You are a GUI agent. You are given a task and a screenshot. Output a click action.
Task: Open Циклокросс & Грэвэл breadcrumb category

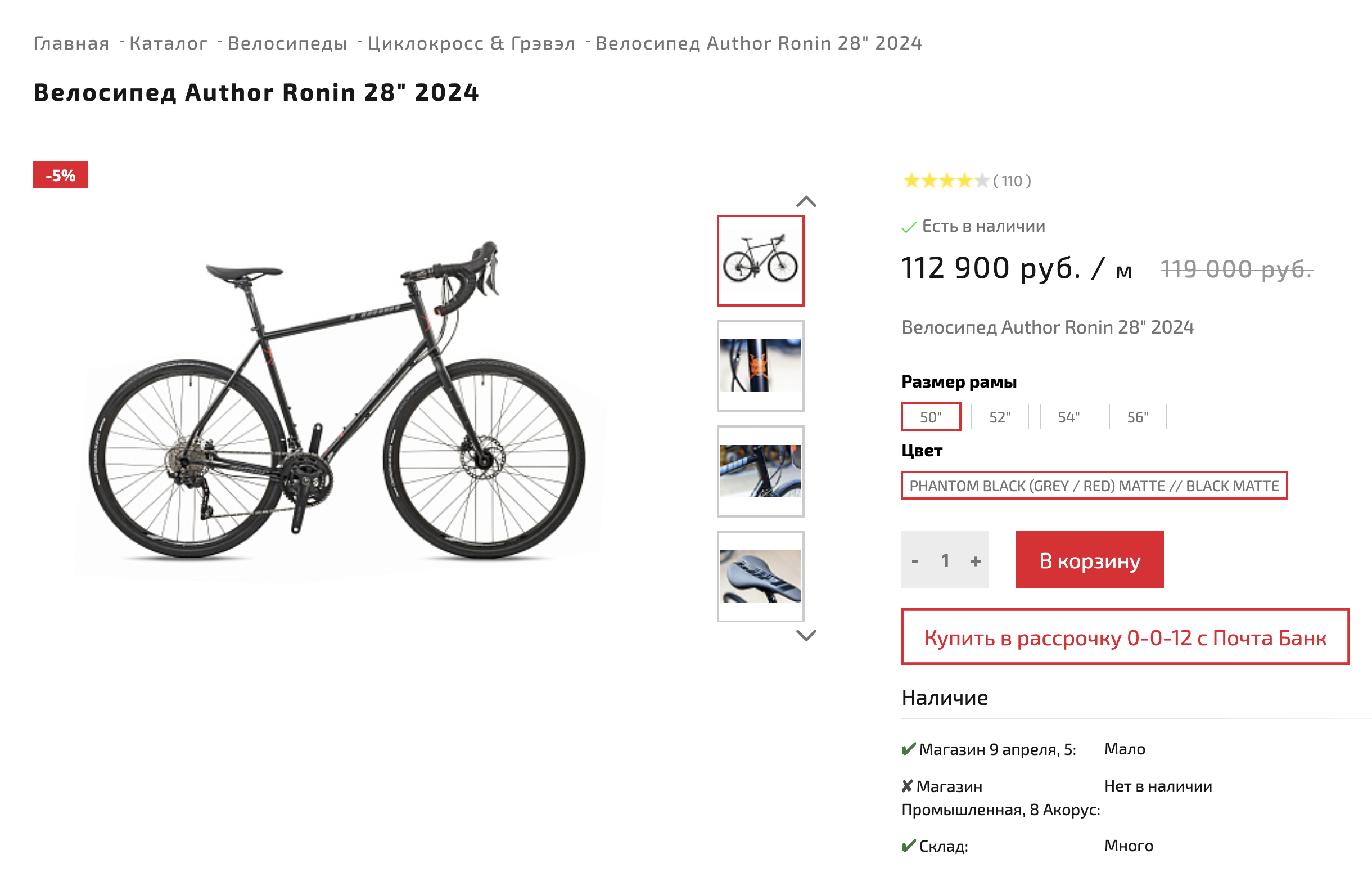point(471,43)
